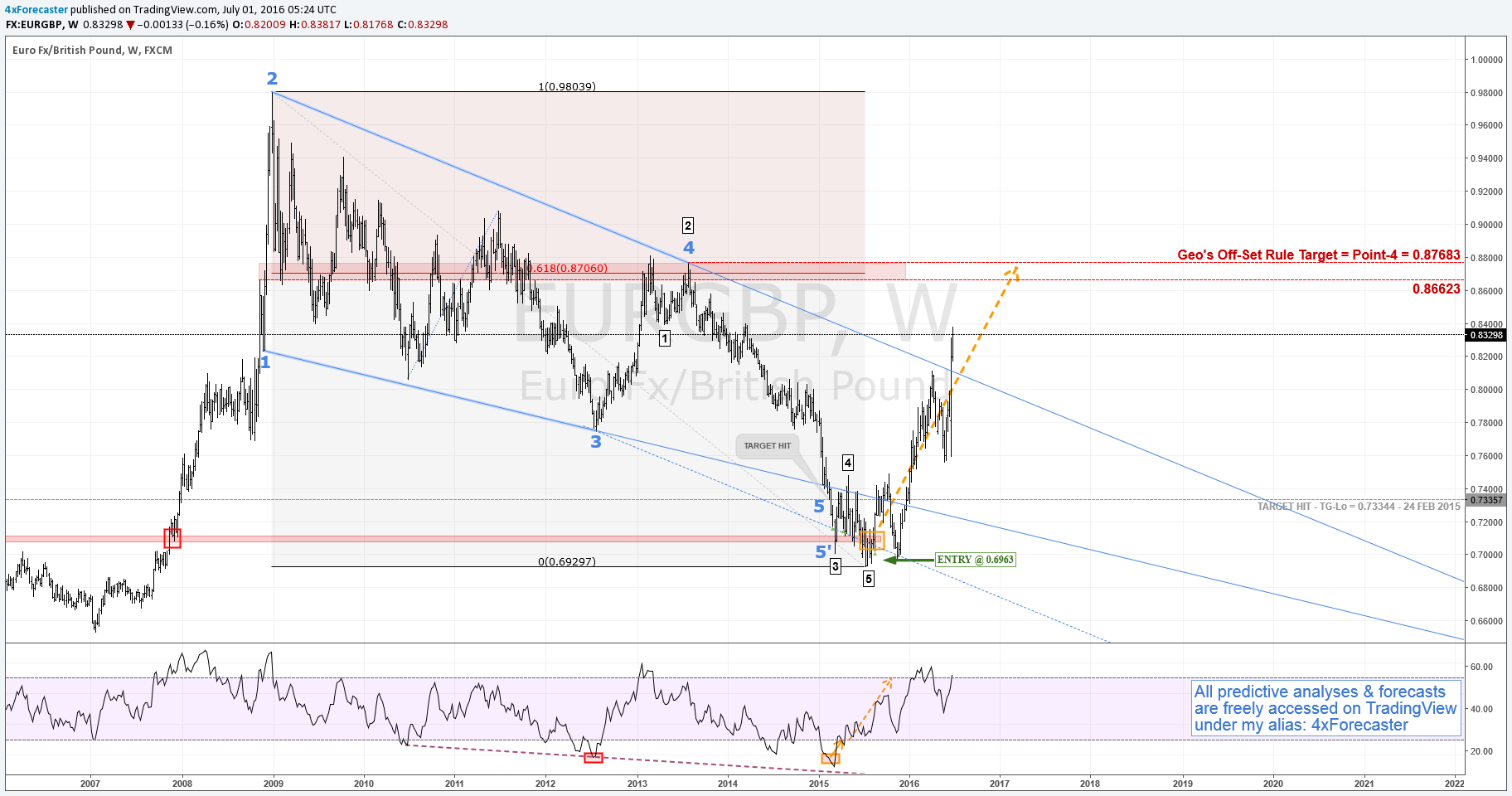Click the blue predictive analyses text box

[1325, 708]
